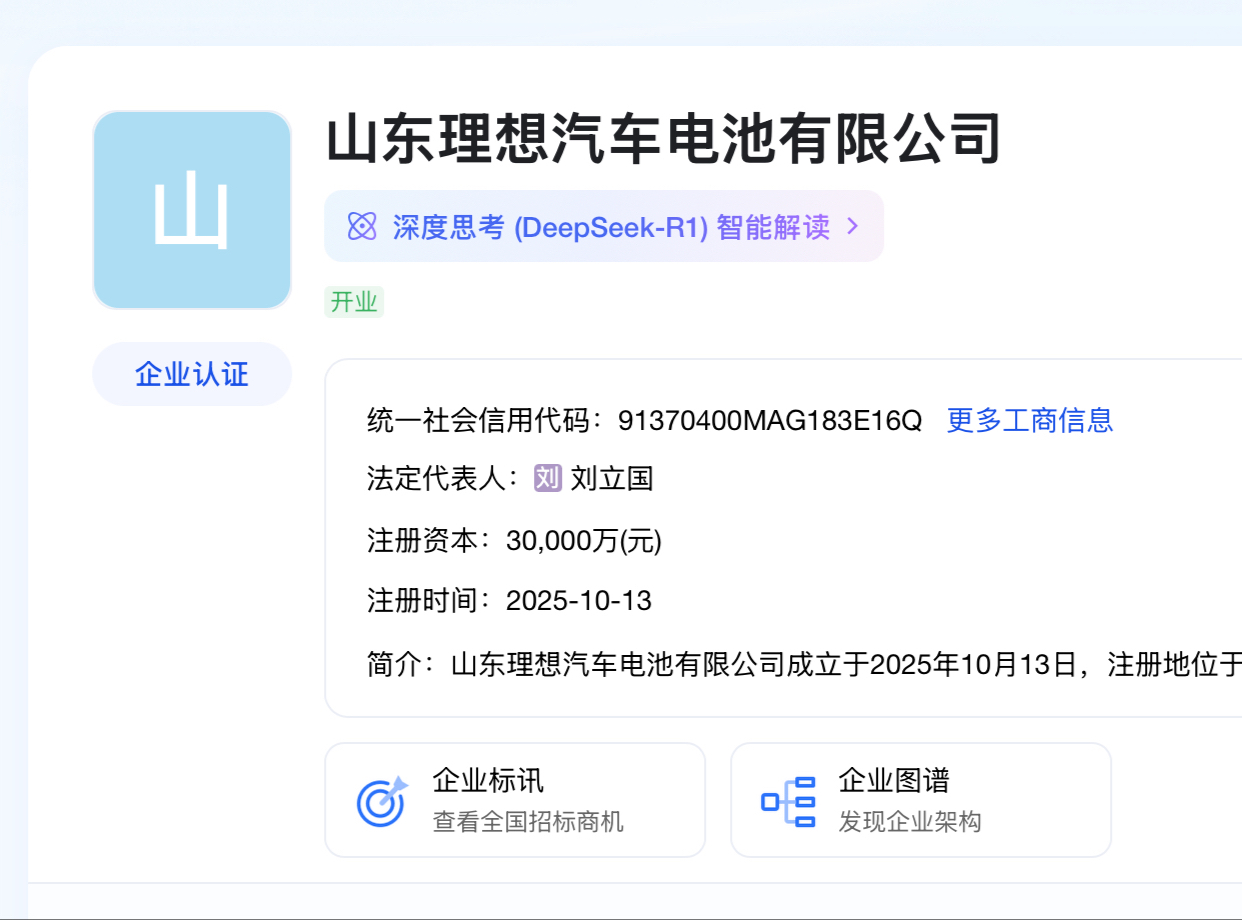Click the purple 刘 avatar badge
The height and width of the screenshot is (920, 1242).
click(548, 479)
